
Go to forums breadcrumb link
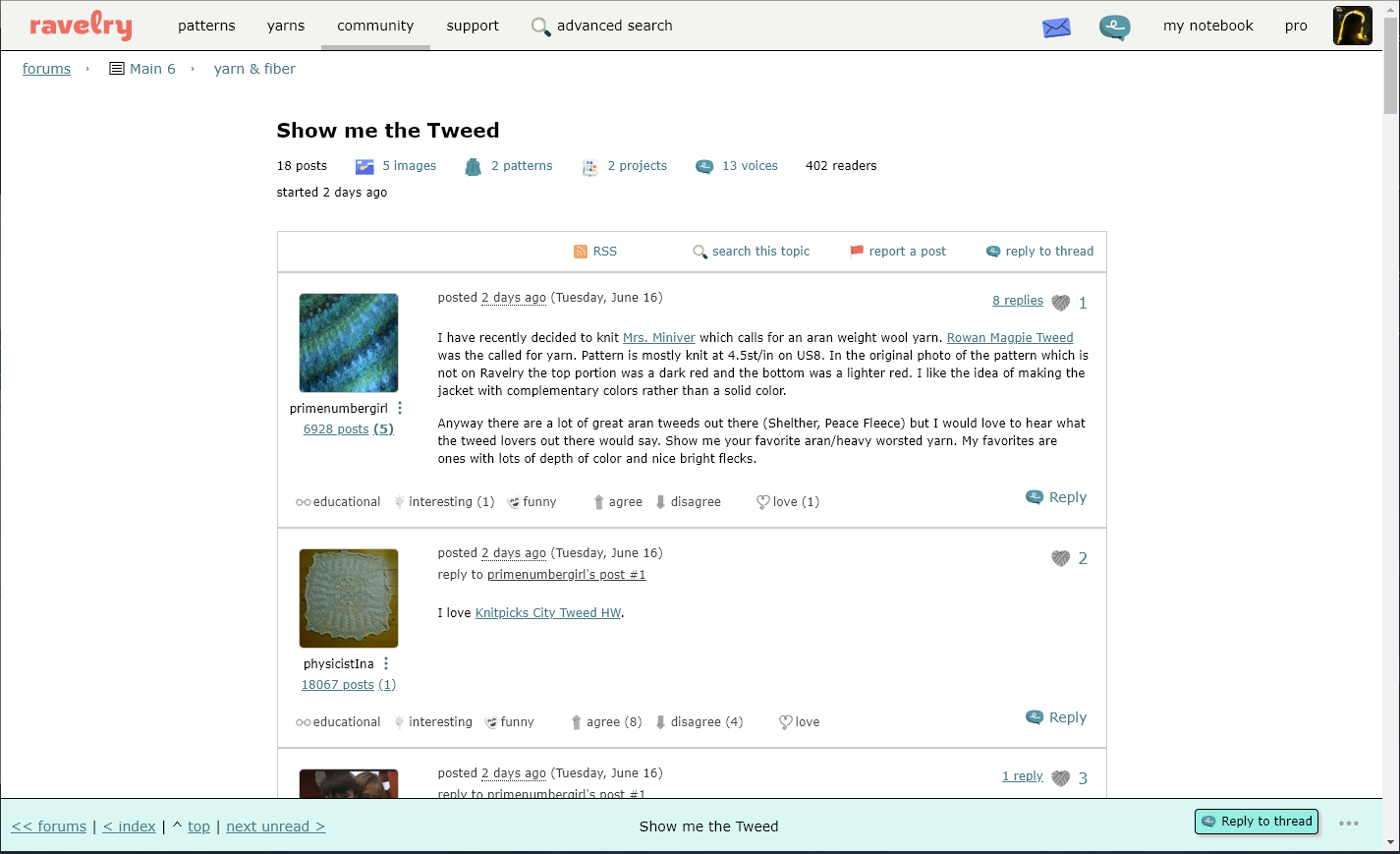pyautogui.click(x=46, y=69)
